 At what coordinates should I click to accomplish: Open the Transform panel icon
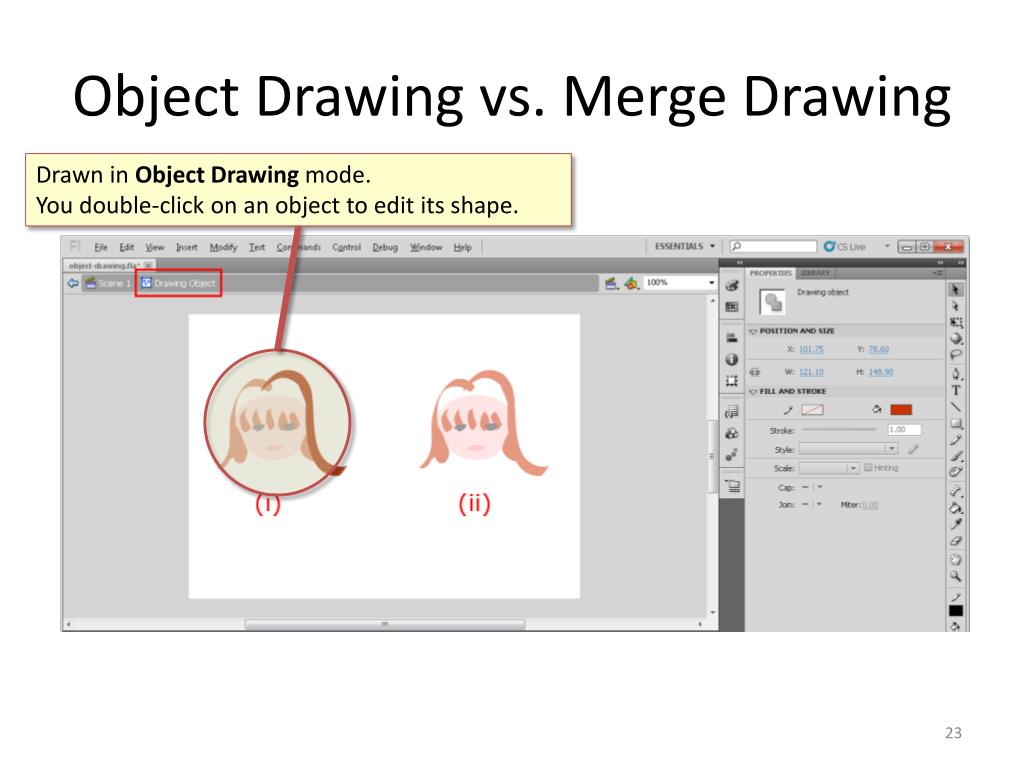click(731, 381)
